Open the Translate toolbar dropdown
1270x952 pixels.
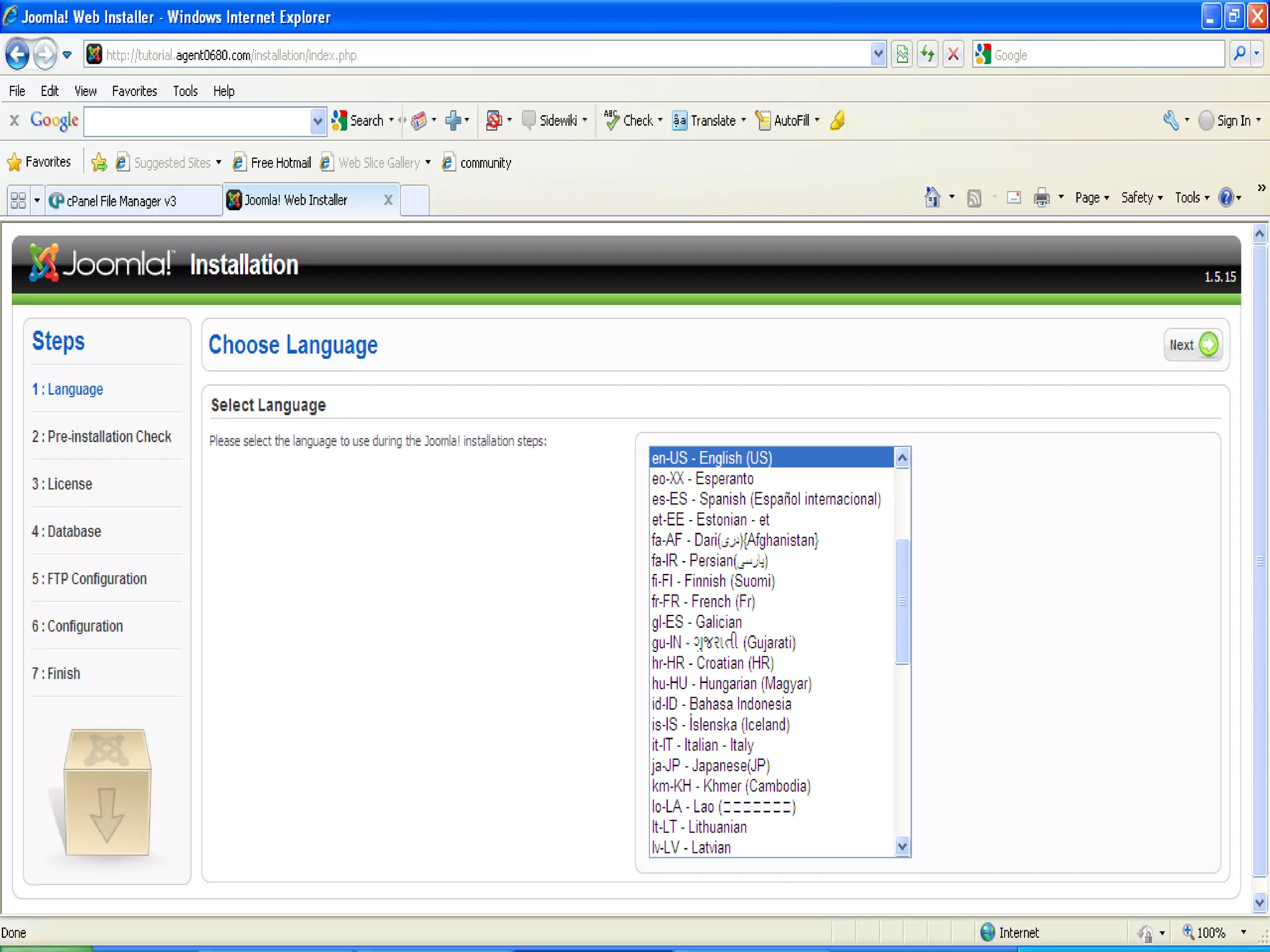pos(743,120)
